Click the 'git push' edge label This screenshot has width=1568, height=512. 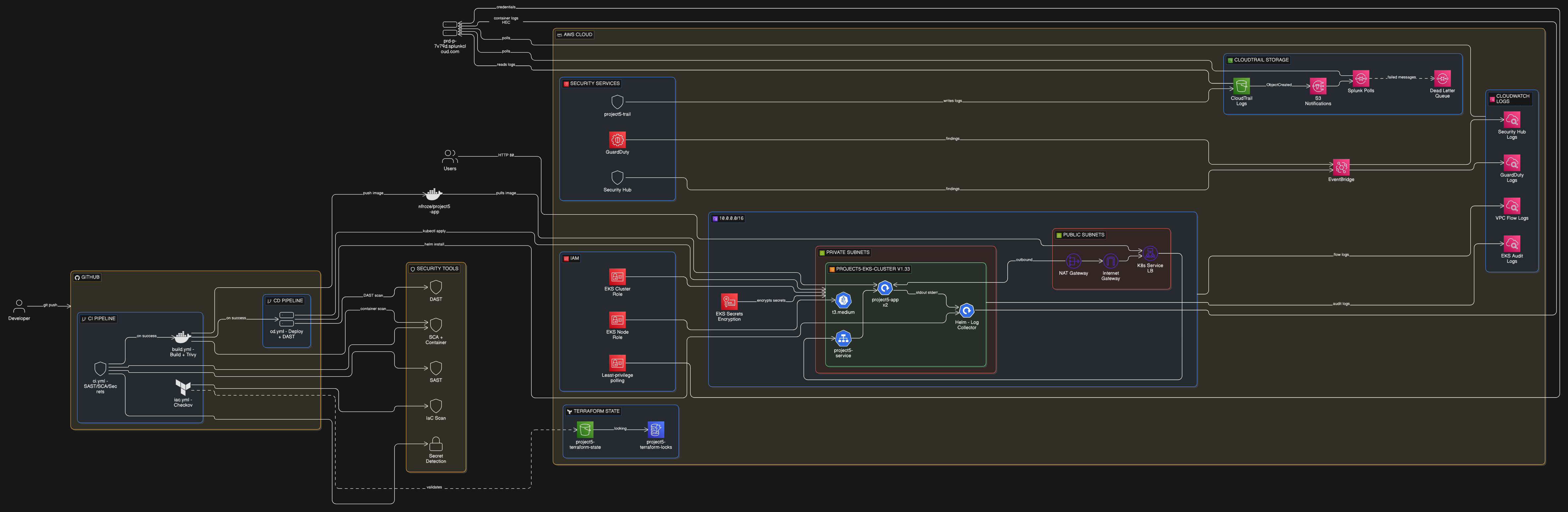(50, 305)
